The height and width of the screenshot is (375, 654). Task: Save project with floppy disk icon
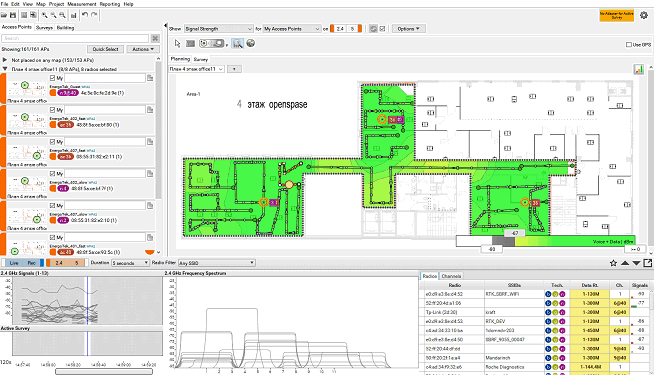pyautogui.click(x=13, y=15)
